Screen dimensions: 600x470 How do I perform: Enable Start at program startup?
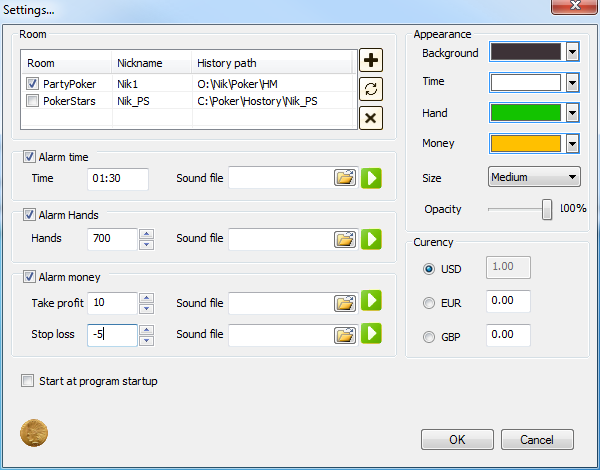(x=27, y=381)
